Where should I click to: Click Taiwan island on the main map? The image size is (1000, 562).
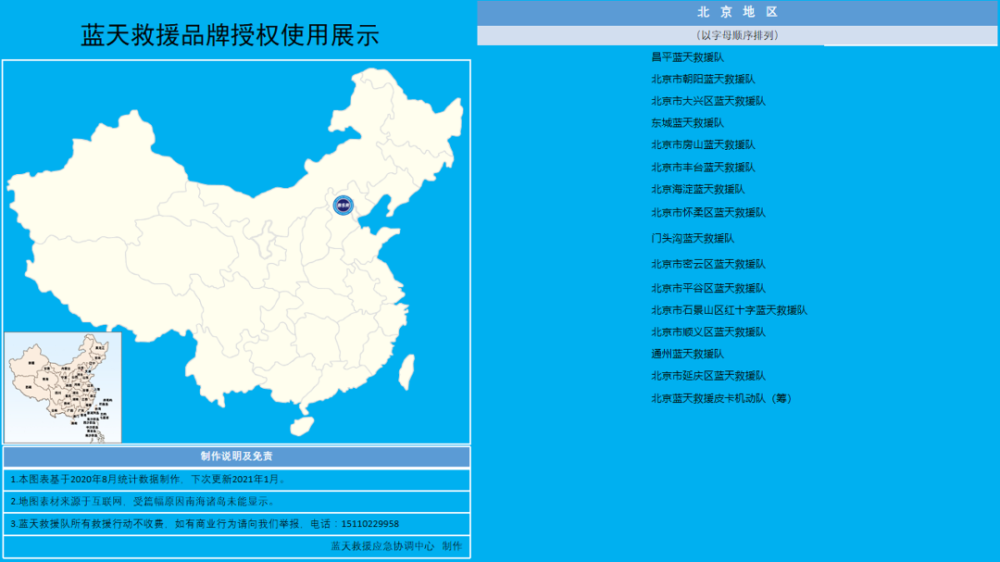pyautogui.click(x=406, y=372)
